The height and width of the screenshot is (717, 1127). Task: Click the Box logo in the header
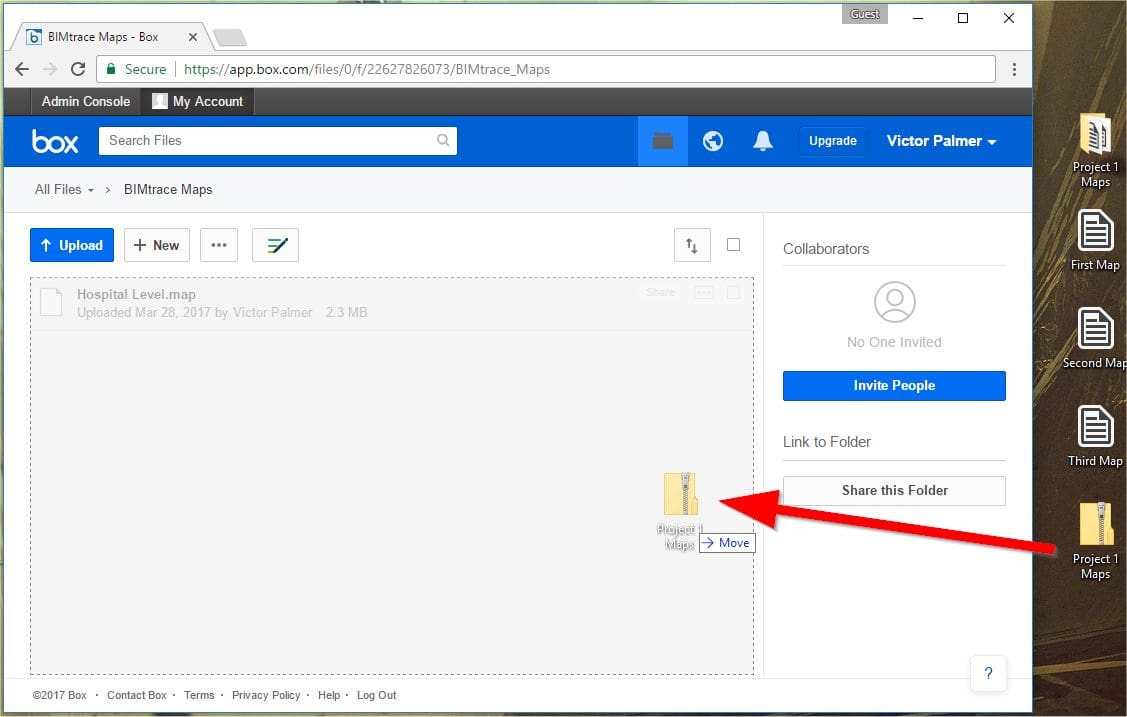tap(55, 141)
